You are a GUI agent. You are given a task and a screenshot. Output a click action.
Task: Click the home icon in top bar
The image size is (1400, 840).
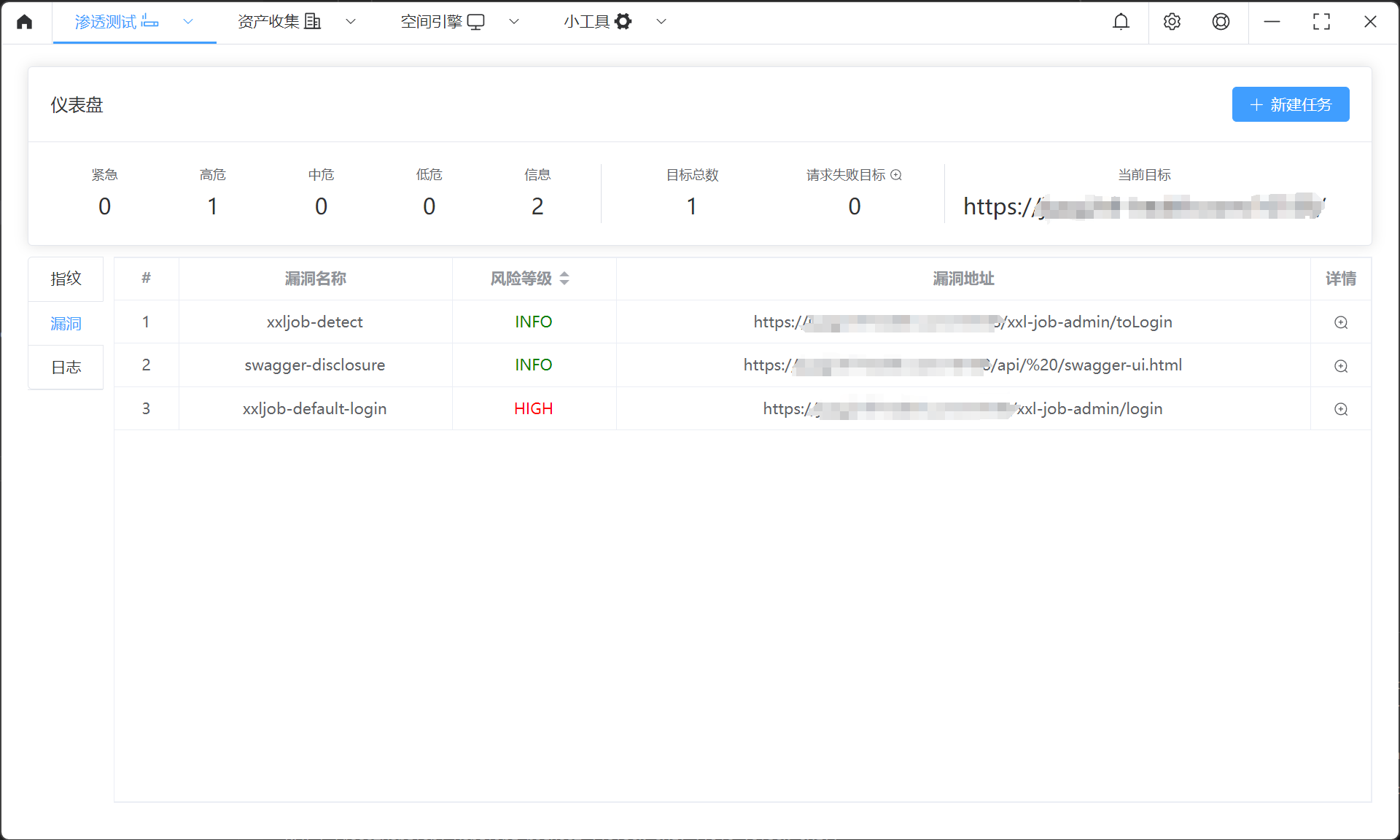[x=25, y=22]
